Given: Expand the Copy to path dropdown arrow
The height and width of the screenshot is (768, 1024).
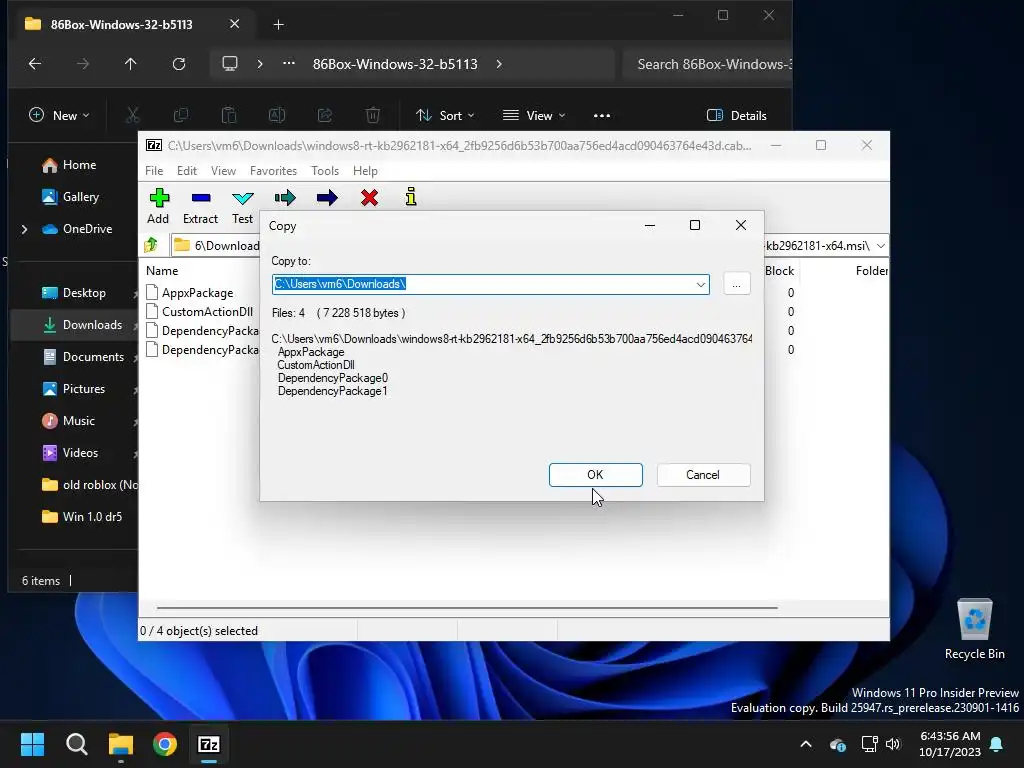Looking at the screenshot, I should (701, 284).
